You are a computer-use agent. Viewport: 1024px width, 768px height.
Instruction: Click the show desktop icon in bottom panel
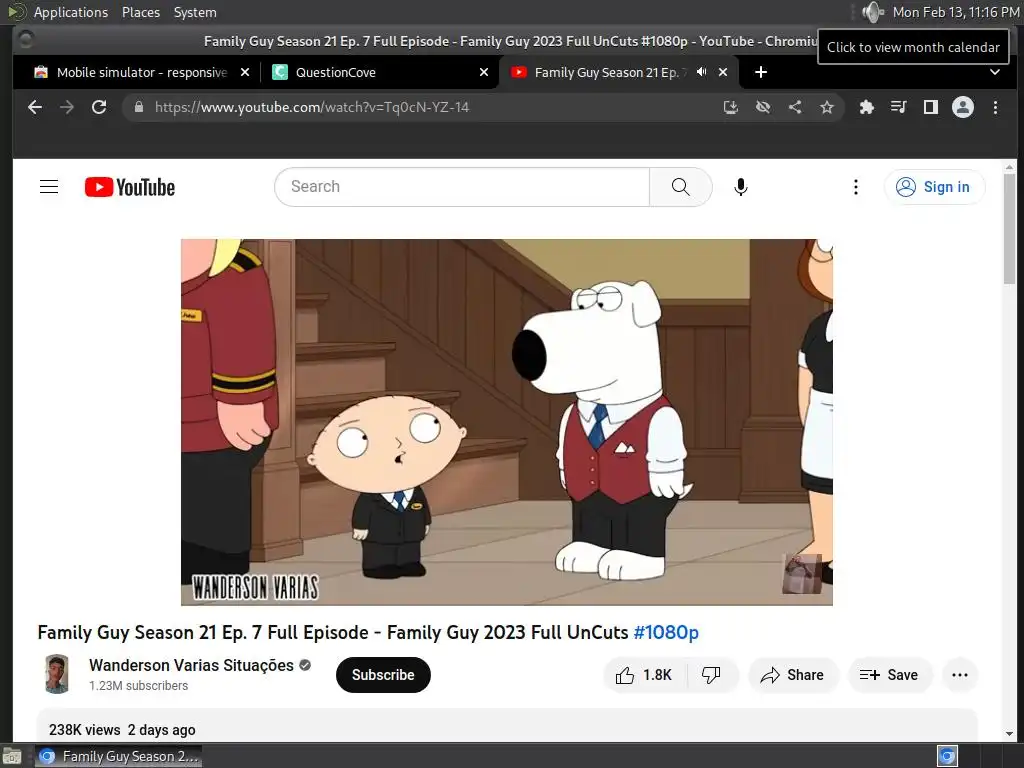tap(11, 757)
